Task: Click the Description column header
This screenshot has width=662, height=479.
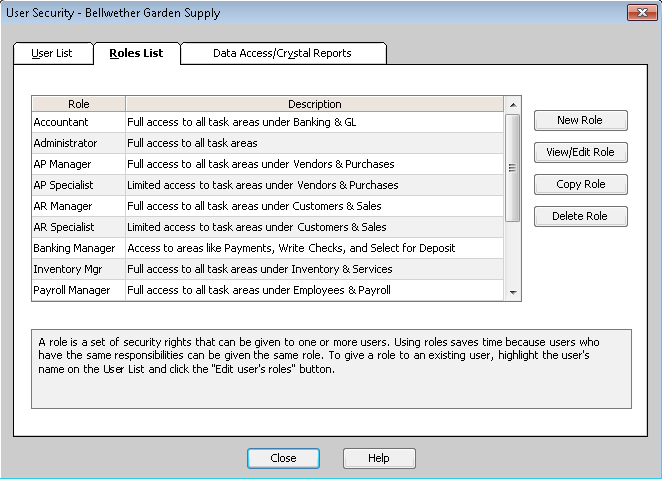Action: 314,104
